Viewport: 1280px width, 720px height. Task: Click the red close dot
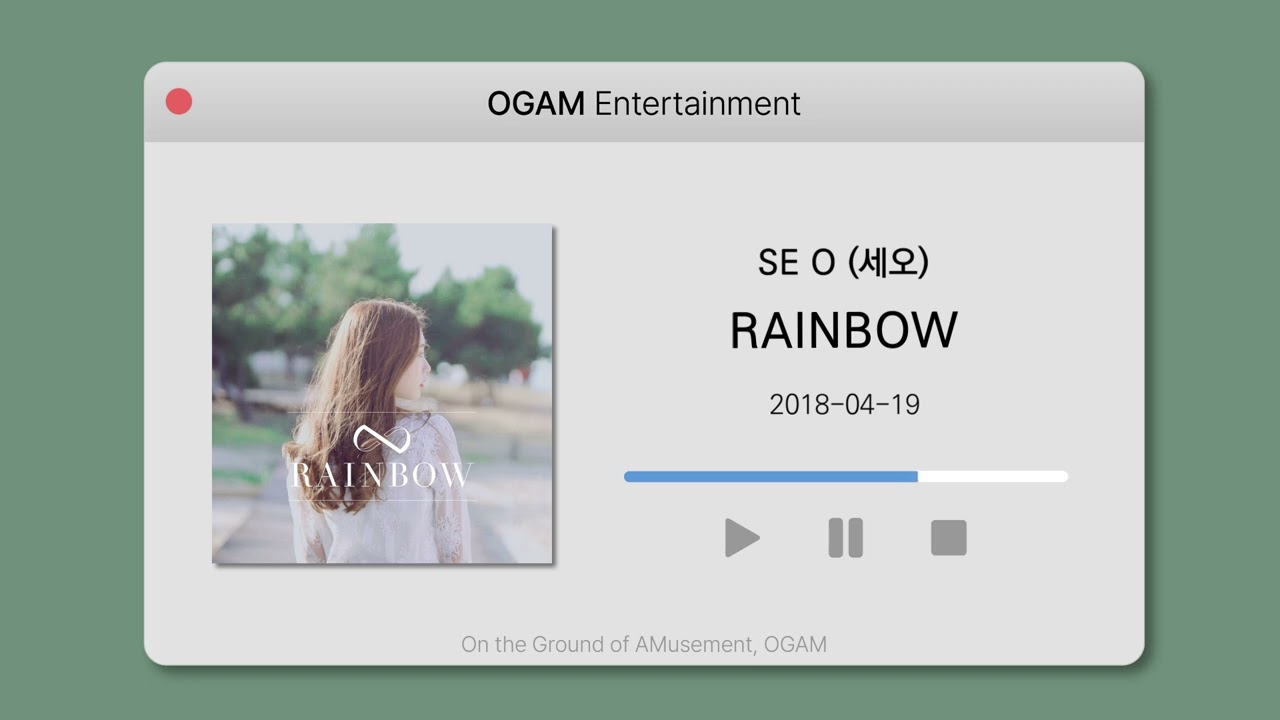(x=179, y=102)
